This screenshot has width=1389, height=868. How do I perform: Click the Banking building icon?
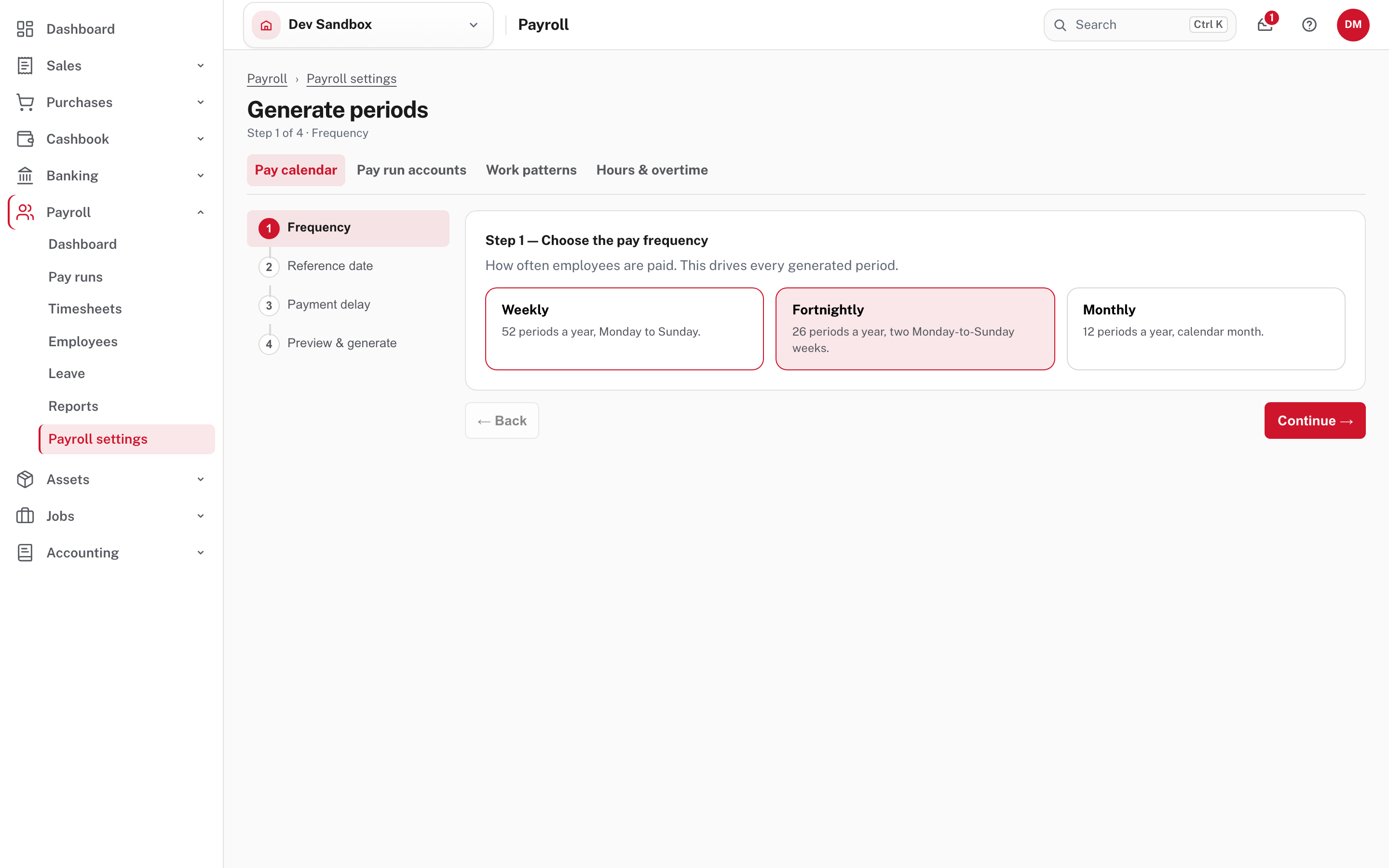(25, 176)
